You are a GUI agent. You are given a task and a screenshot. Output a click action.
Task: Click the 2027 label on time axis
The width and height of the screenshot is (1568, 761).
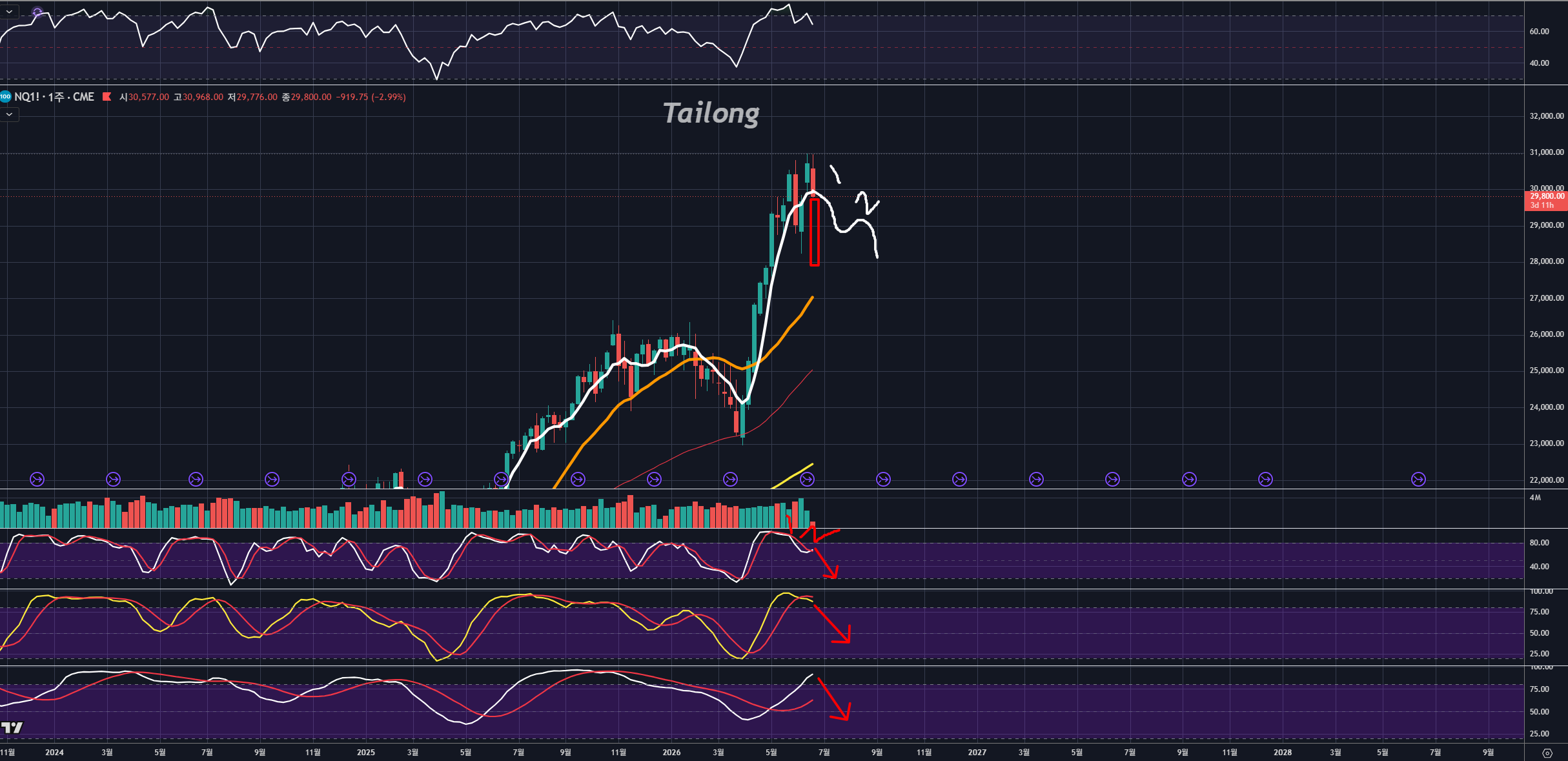pyautogui.click(x=977, y=753)
